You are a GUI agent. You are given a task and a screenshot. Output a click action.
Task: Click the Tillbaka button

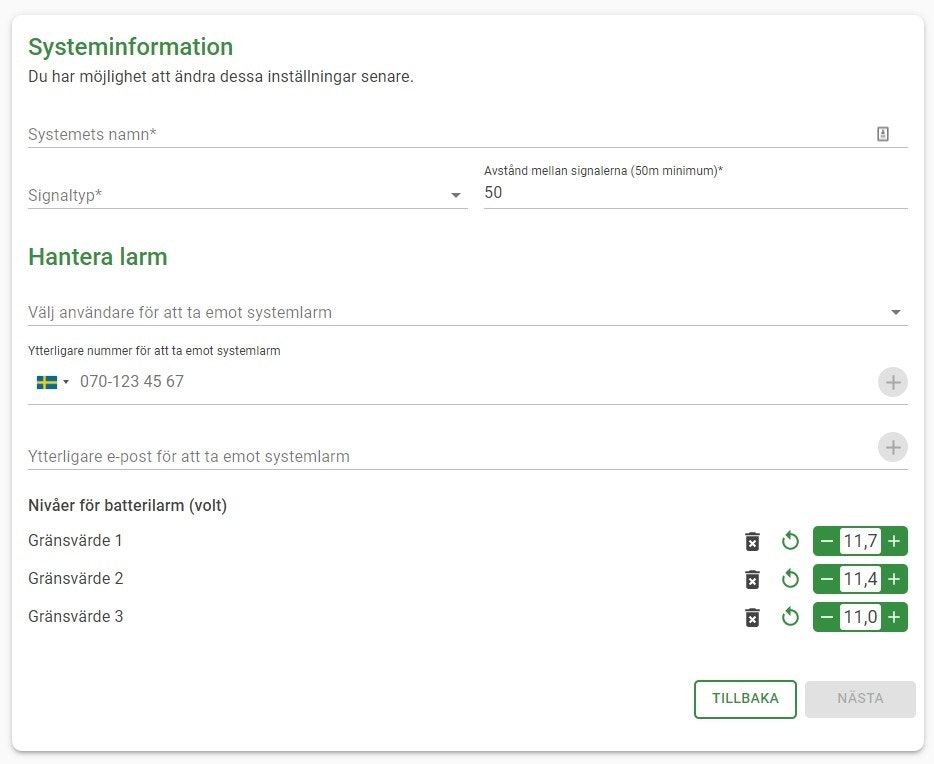tap(745, 699)
